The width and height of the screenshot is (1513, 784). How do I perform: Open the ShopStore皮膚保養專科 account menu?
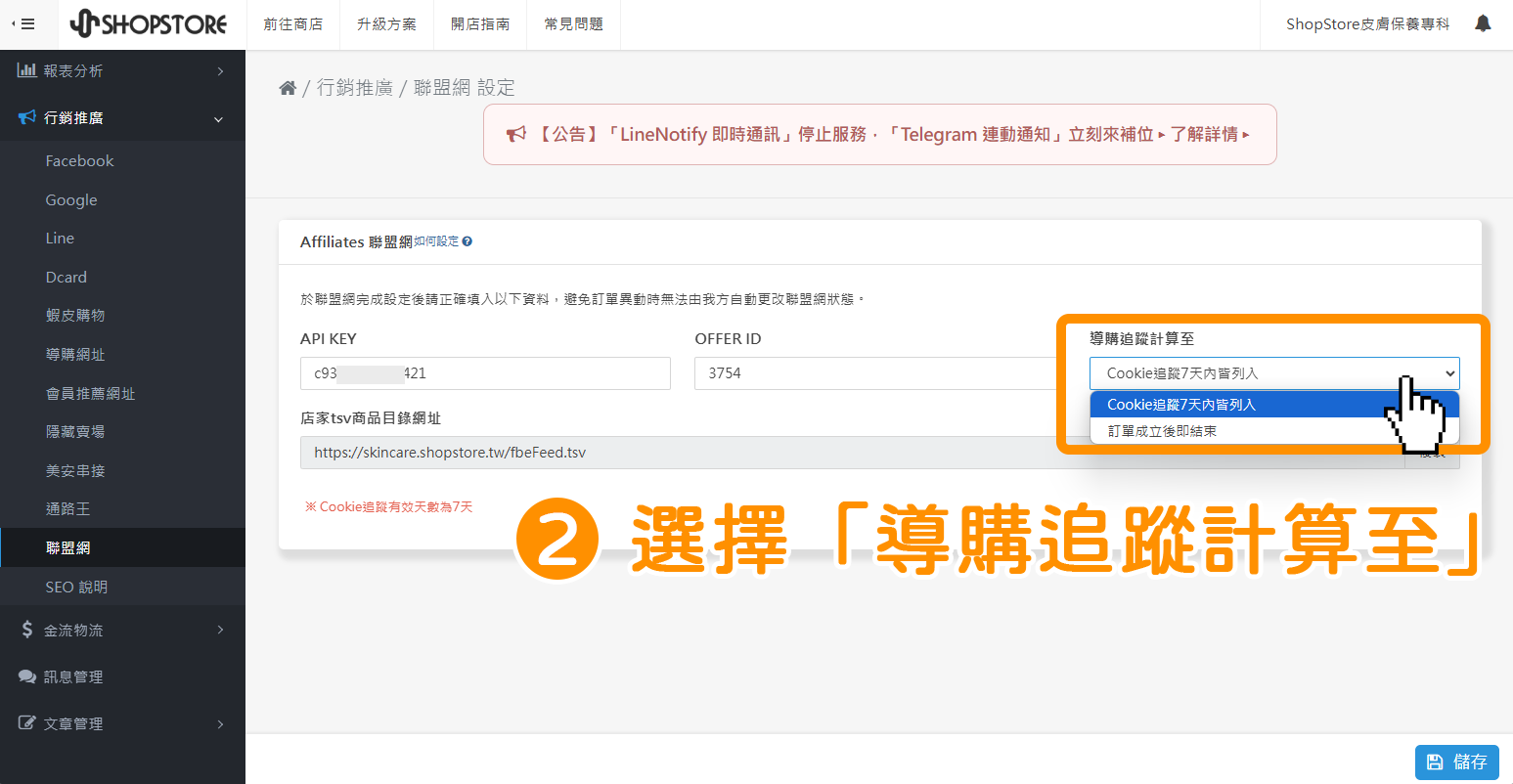point(1367,24)
